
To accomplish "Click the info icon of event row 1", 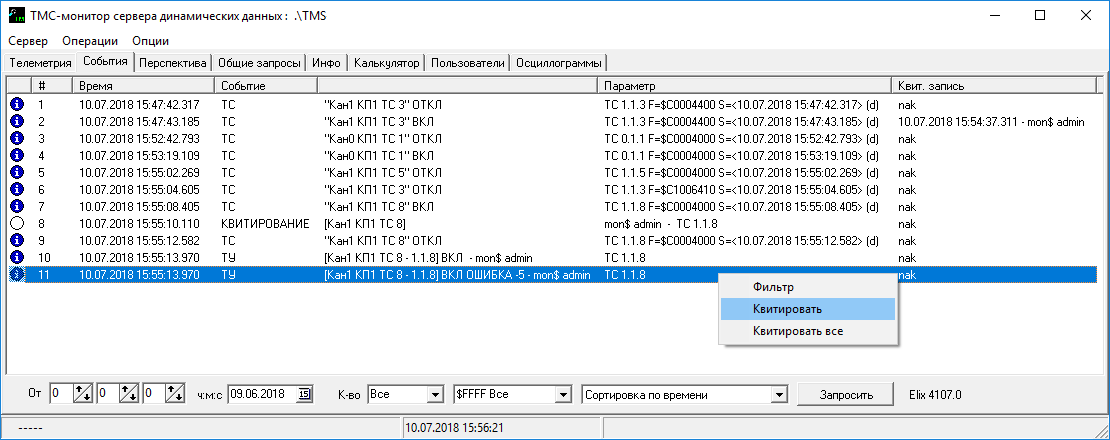I will pos(16,104).
